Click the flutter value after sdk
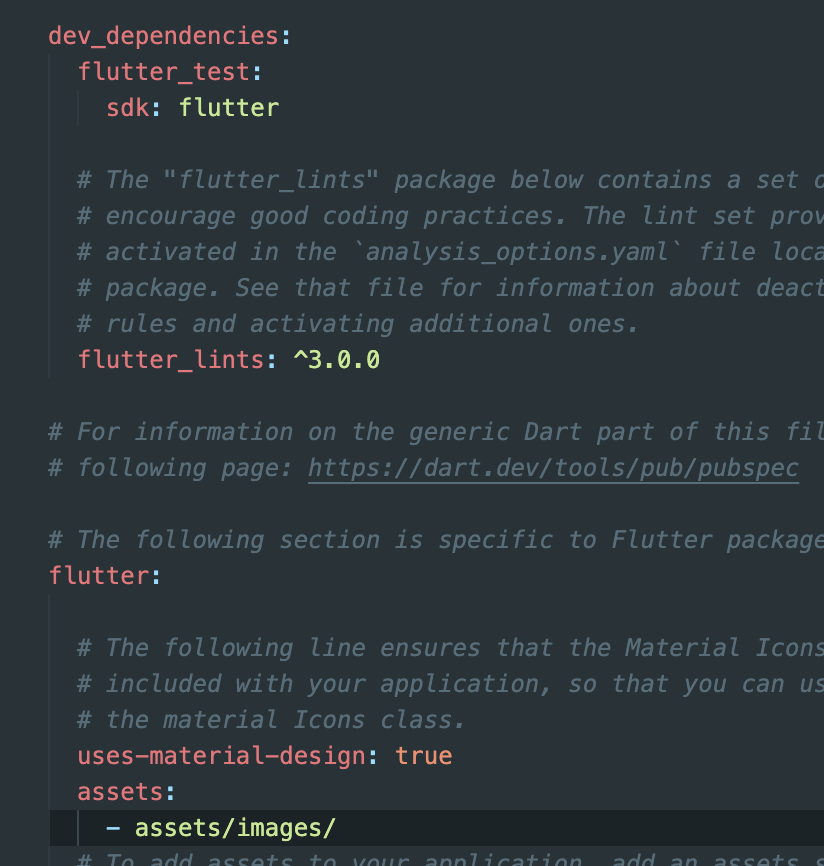 point(229,108)
